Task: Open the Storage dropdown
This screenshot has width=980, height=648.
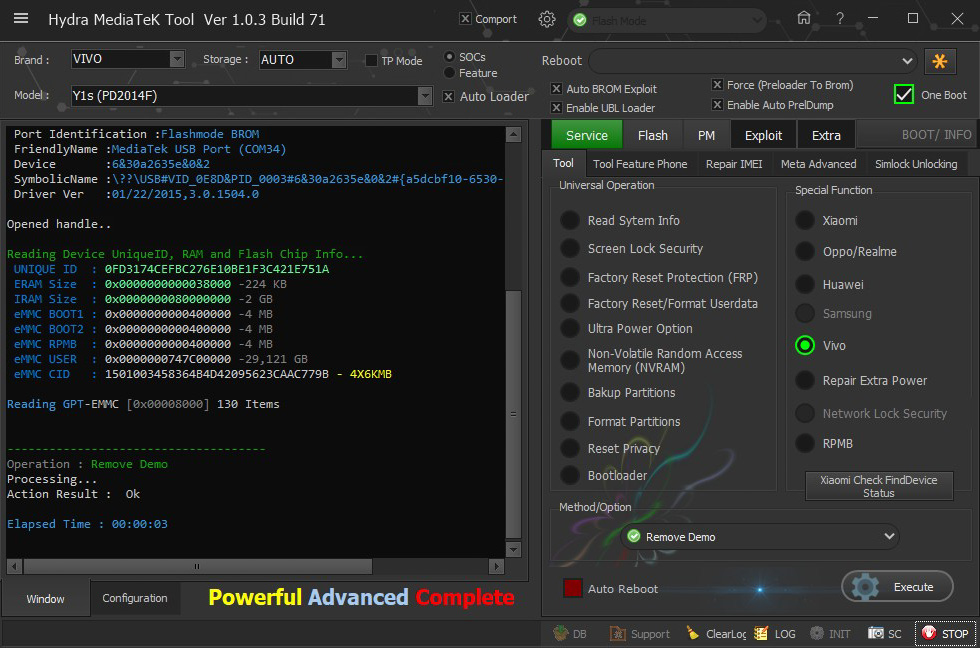Action: [339, 59]
